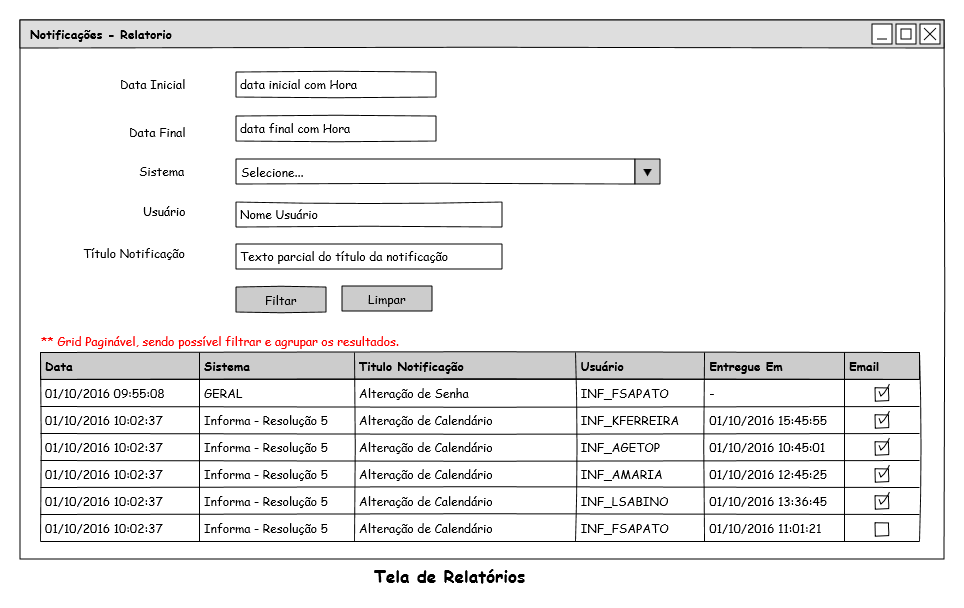Click the Título Notificação text field
Screen dimensions: 964x608
(368, 257)
